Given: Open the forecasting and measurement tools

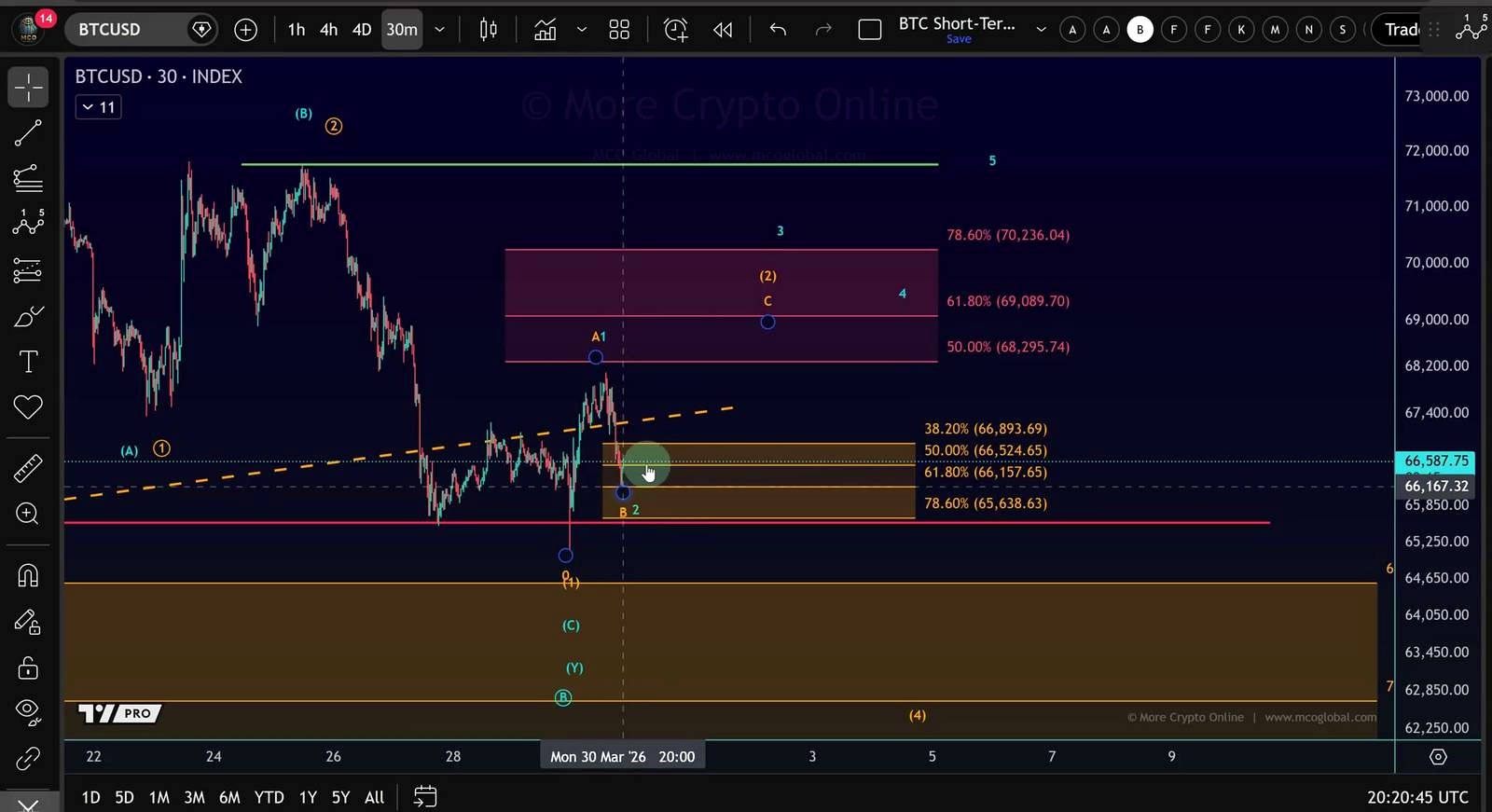Looking at the screenshot, I should click(x=28, y=270).
